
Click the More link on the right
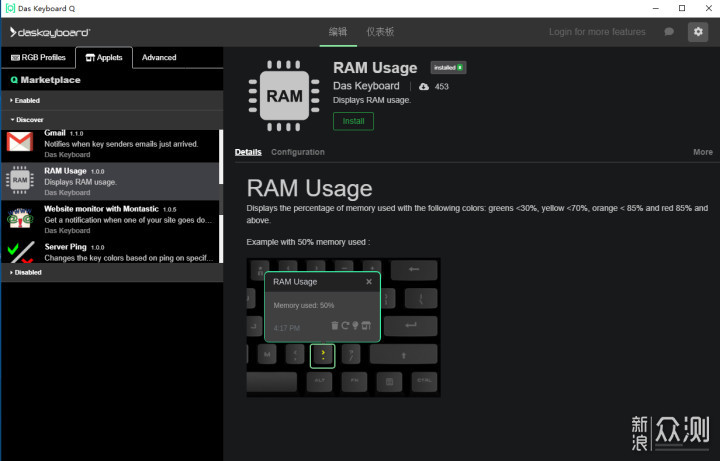703,152
